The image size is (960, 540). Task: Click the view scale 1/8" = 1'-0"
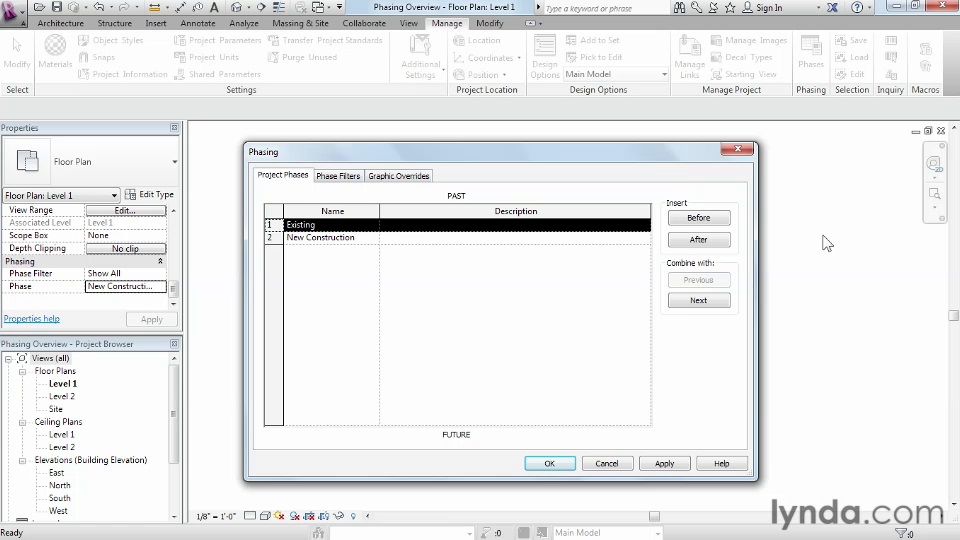tap(216, 516)
